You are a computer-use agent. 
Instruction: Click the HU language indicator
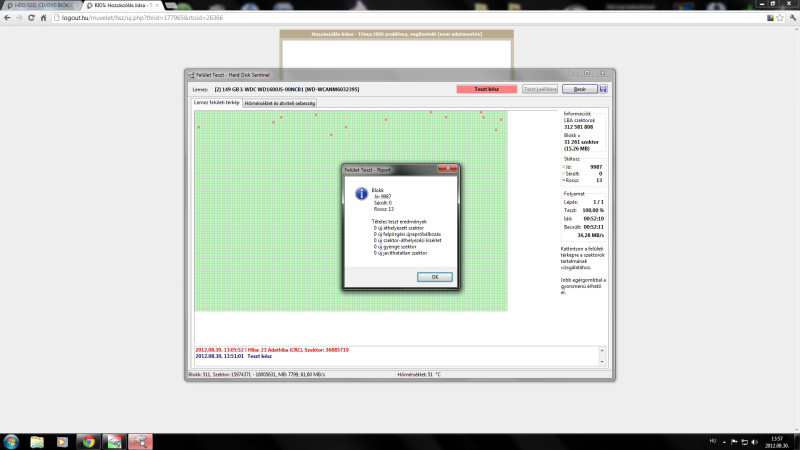[713, 441]
